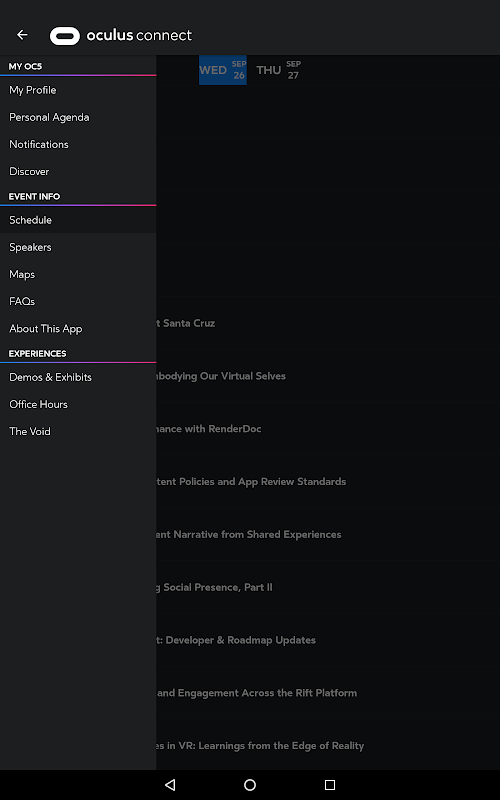
Task: Open The Void experience
Action: (78, 432)
